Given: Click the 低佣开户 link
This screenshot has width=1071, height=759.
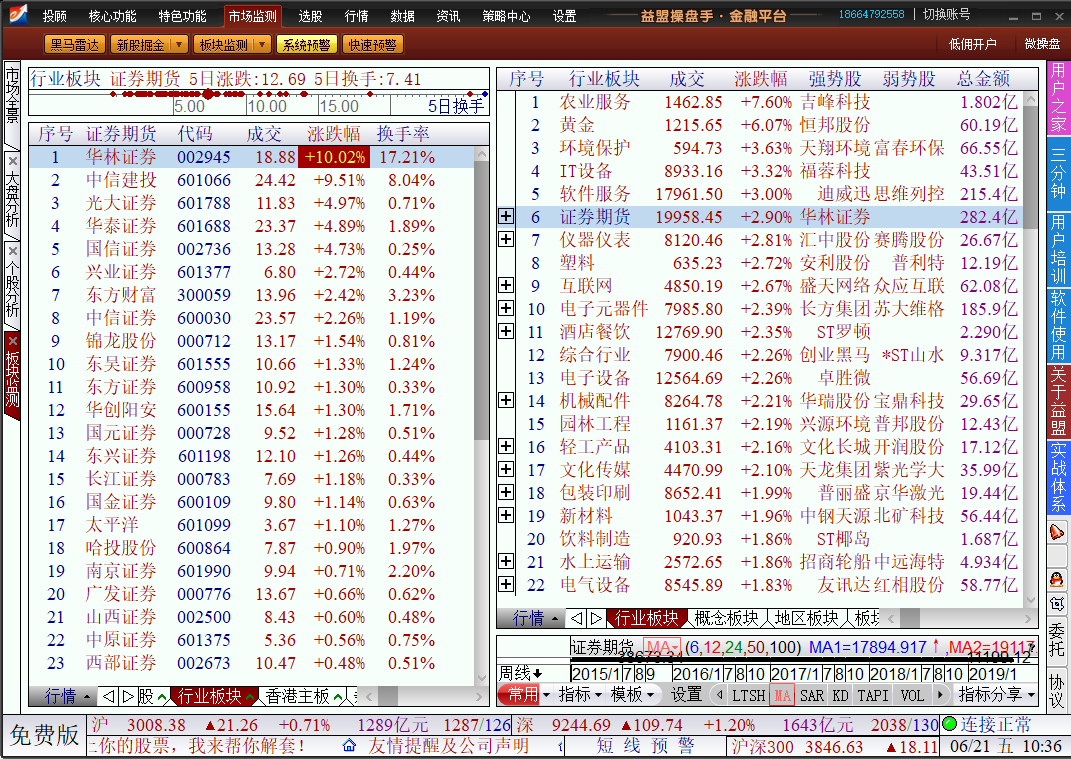Looking at the screenshot, I should point(973,44).
